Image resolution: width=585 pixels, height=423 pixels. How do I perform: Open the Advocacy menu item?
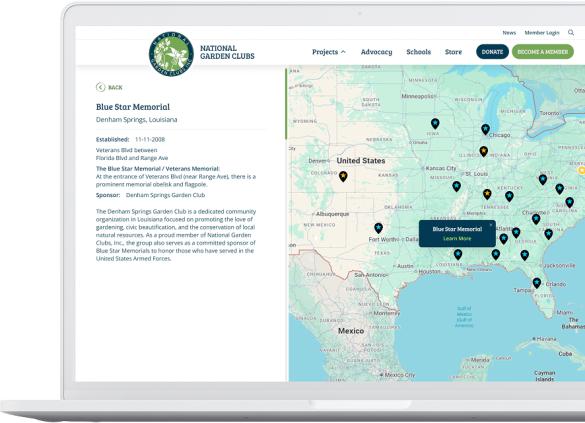pyautogui.click(x=376, y=52)
